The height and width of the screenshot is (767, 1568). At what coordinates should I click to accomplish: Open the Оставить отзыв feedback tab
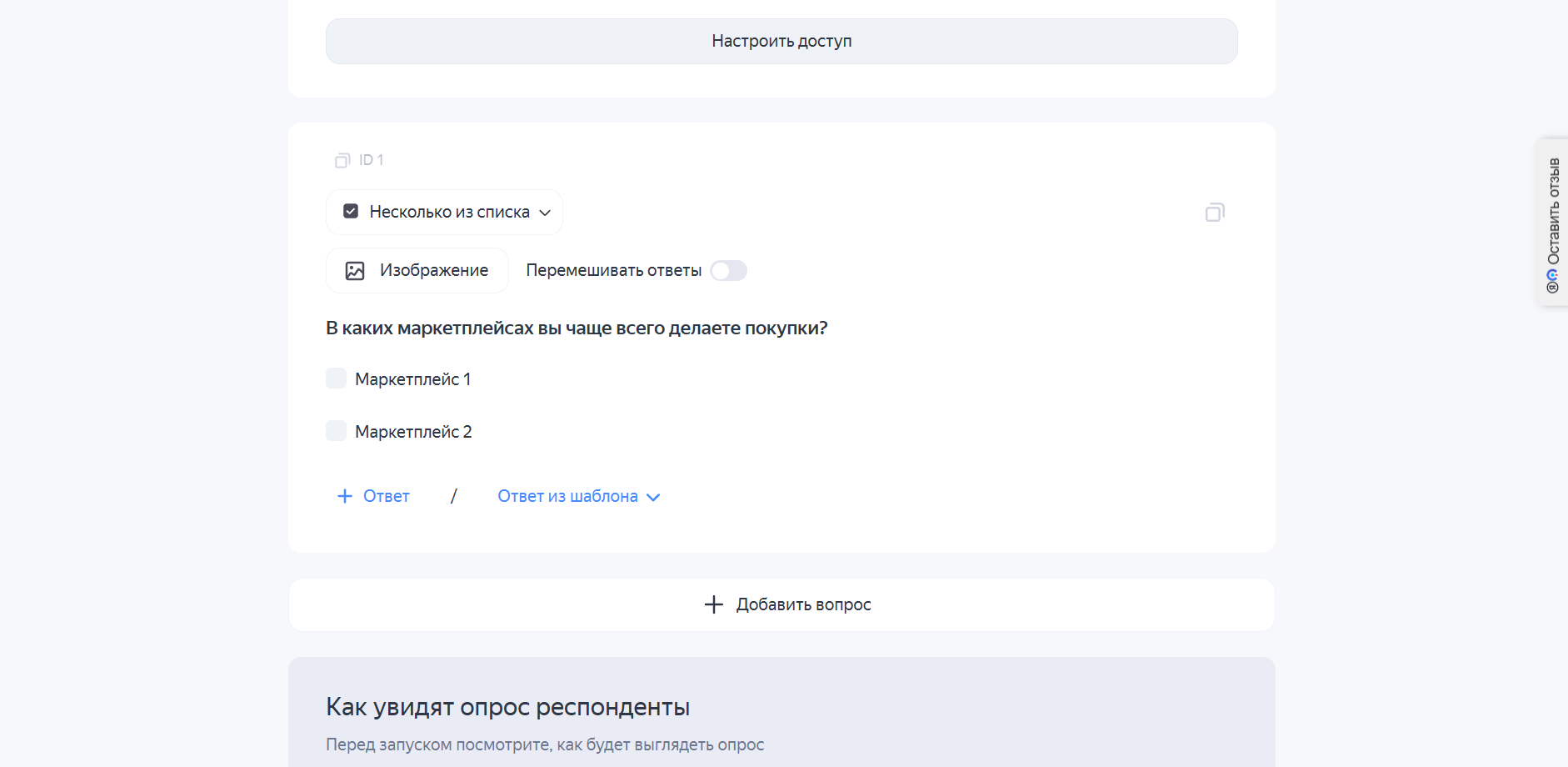click(1552, 223)
